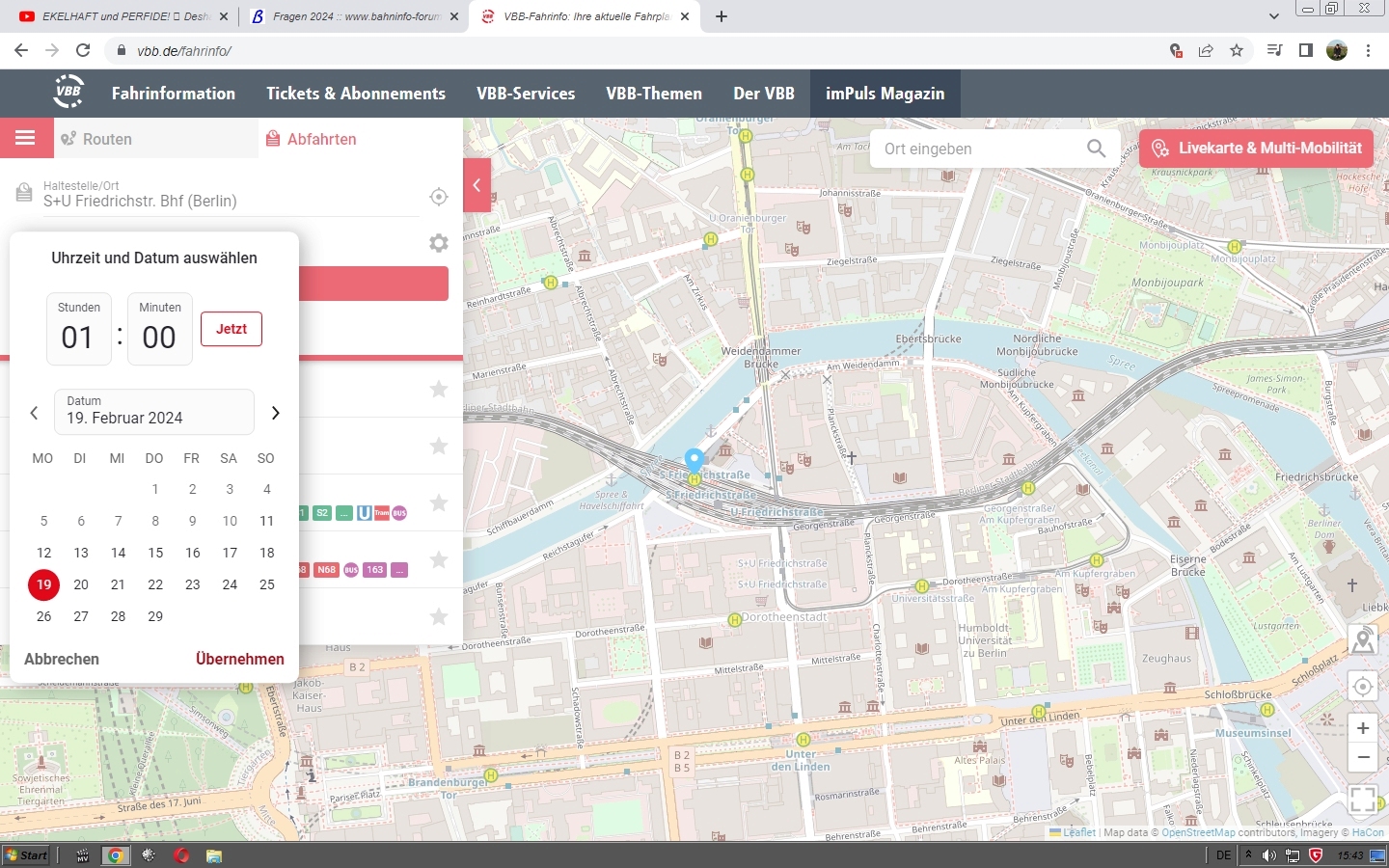Viewport: 1389px width, 868px height.
Task: Open Der VBB menu
Action: click(764, 94)
